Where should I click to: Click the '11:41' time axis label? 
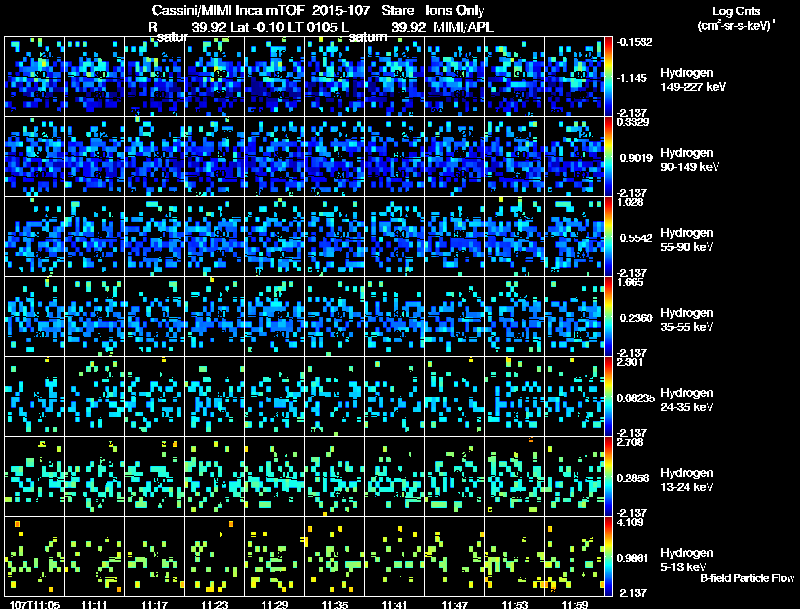pyautogui.click(x=395, y=604)
